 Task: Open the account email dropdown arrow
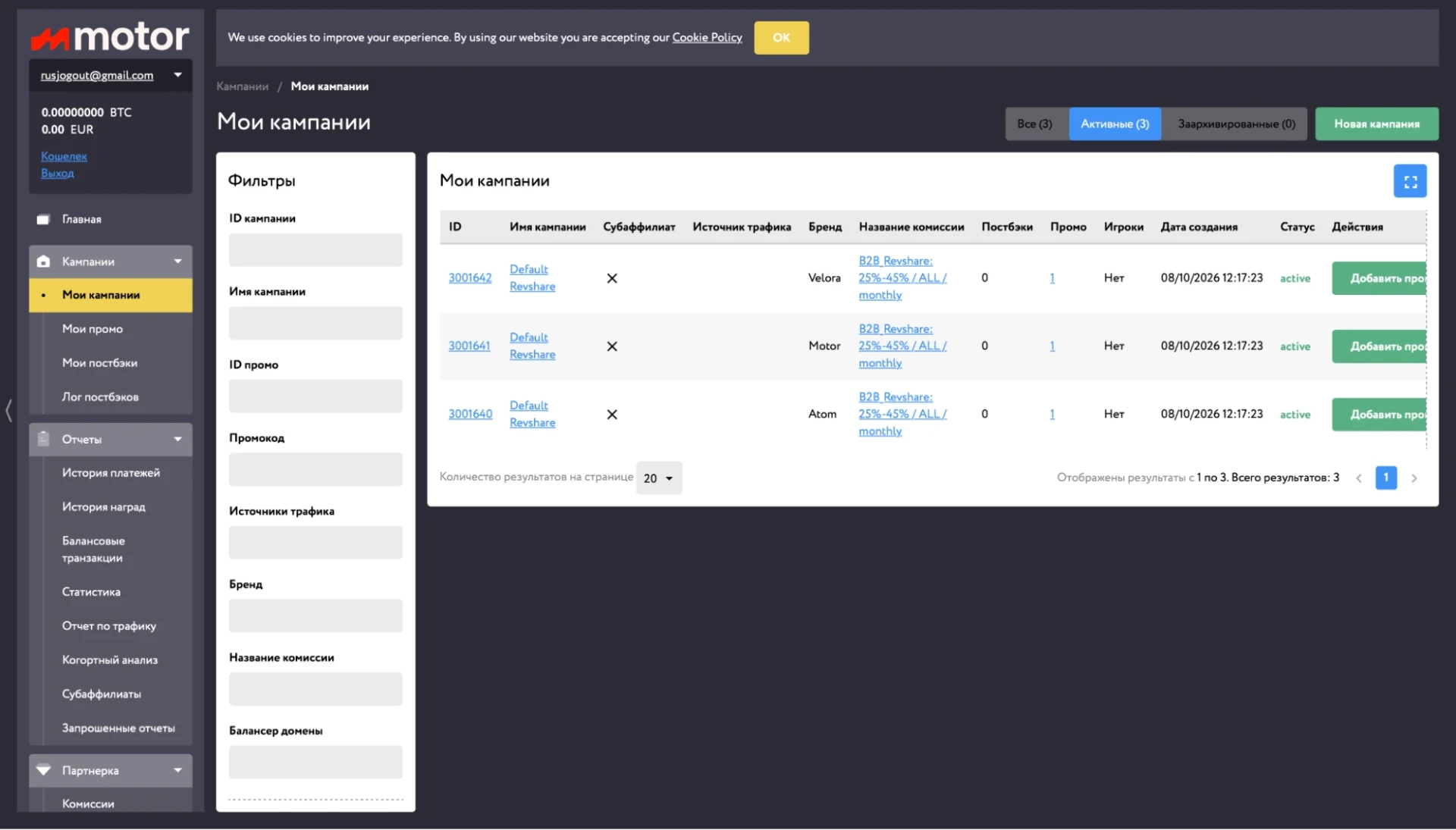pyautogui.click(x=177, y=75)
